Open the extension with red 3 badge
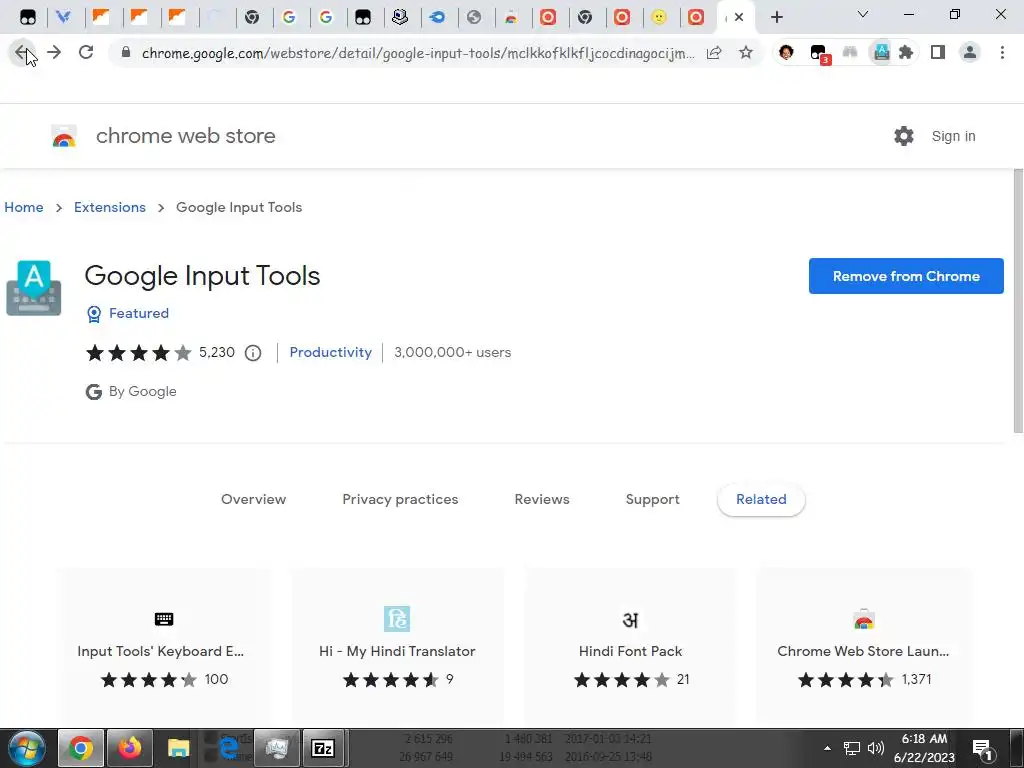1024x768 pixels. pos(819,54)
